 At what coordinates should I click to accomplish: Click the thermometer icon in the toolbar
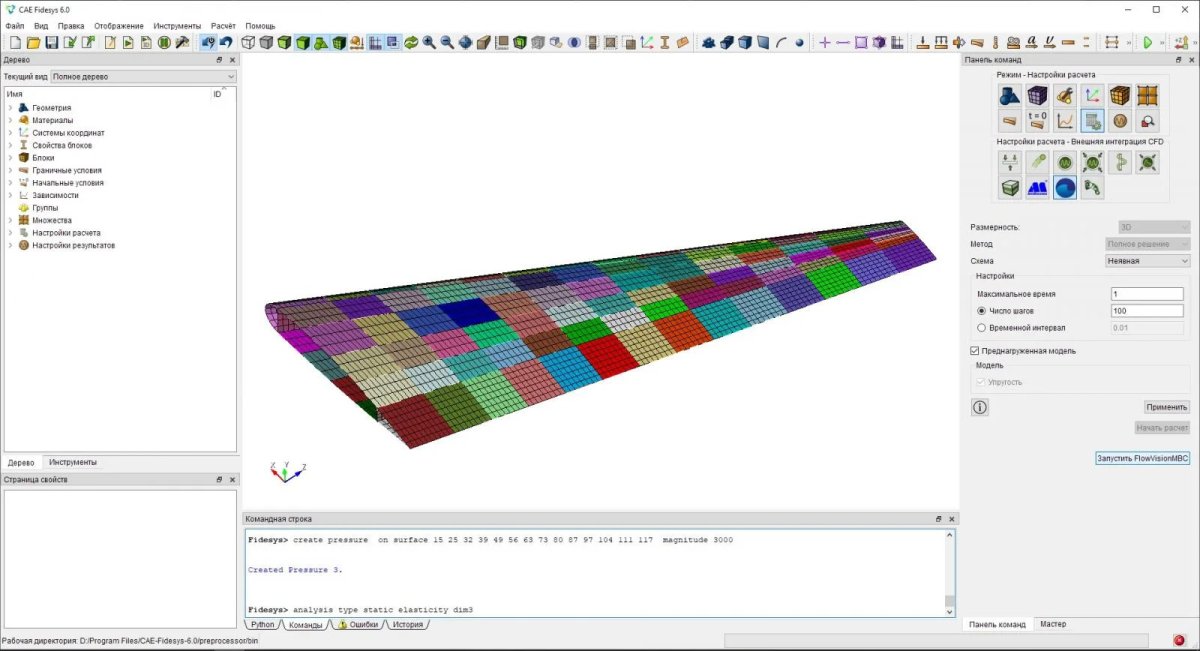(x=996, y=43)
